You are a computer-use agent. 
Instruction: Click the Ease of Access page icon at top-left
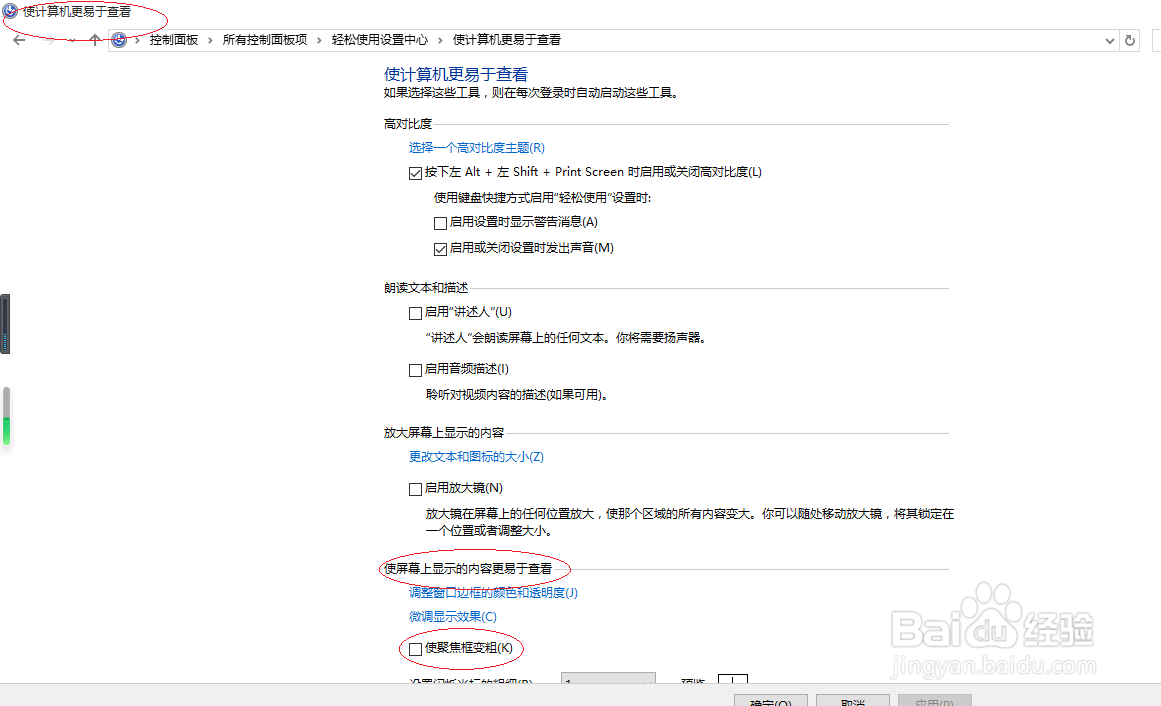coord(8,12)
